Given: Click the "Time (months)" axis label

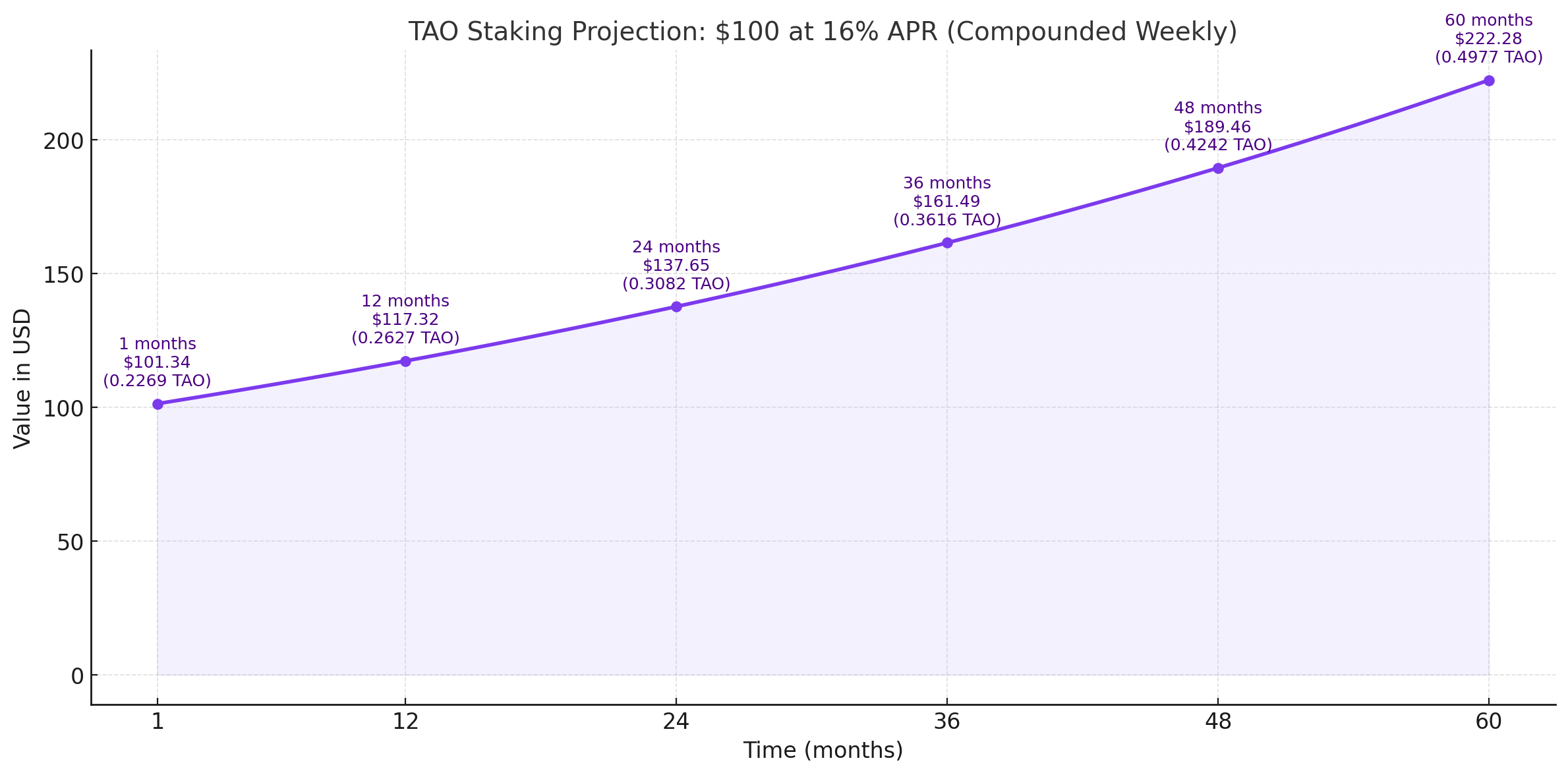Looking at the screenshot, I should (823, 751).
